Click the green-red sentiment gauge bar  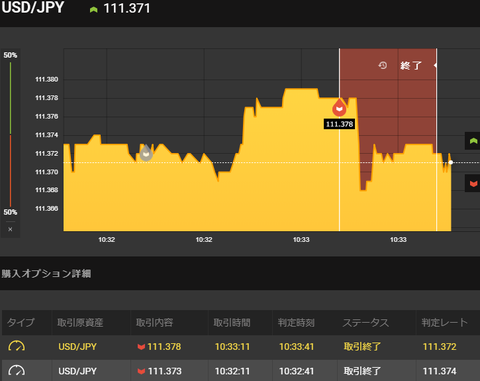tap(10, 134)
